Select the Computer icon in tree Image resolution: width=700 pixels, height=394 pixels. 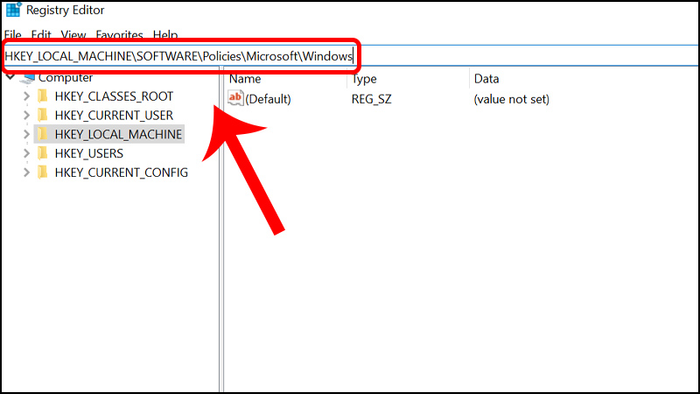pos(28,78)
